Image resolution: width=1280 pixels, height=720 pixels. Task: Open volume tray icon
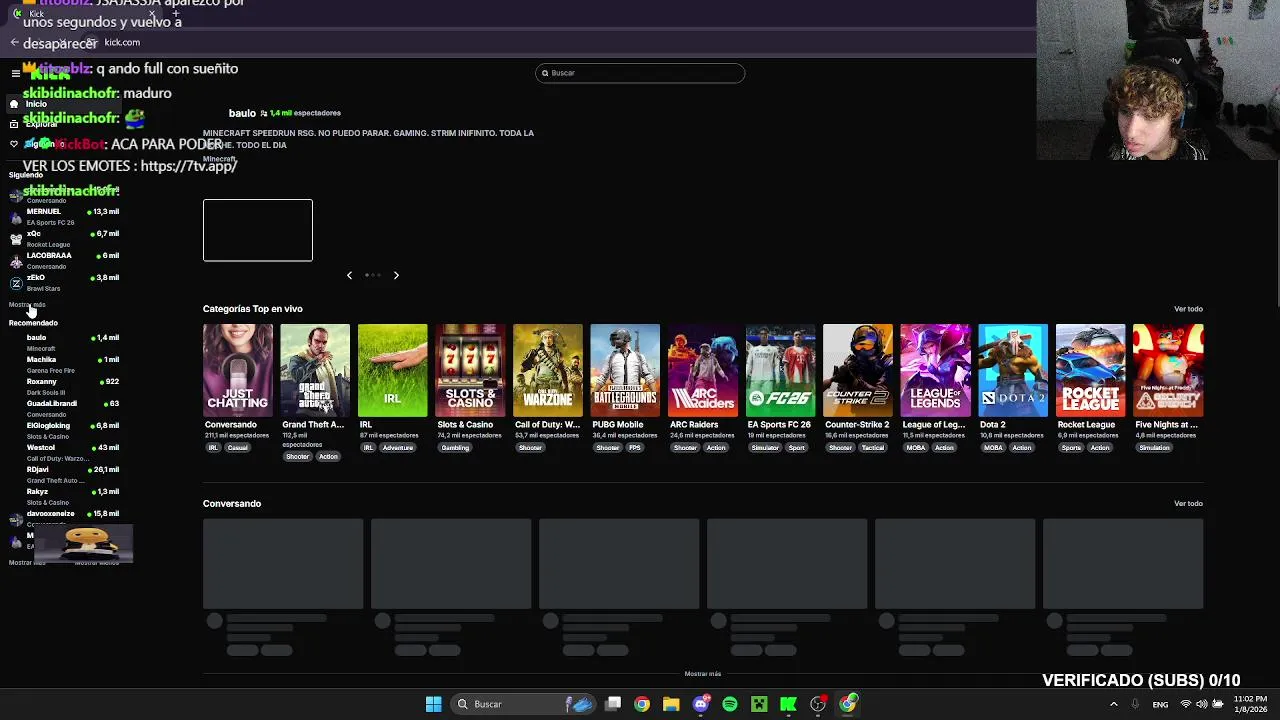pos(1203,704)
